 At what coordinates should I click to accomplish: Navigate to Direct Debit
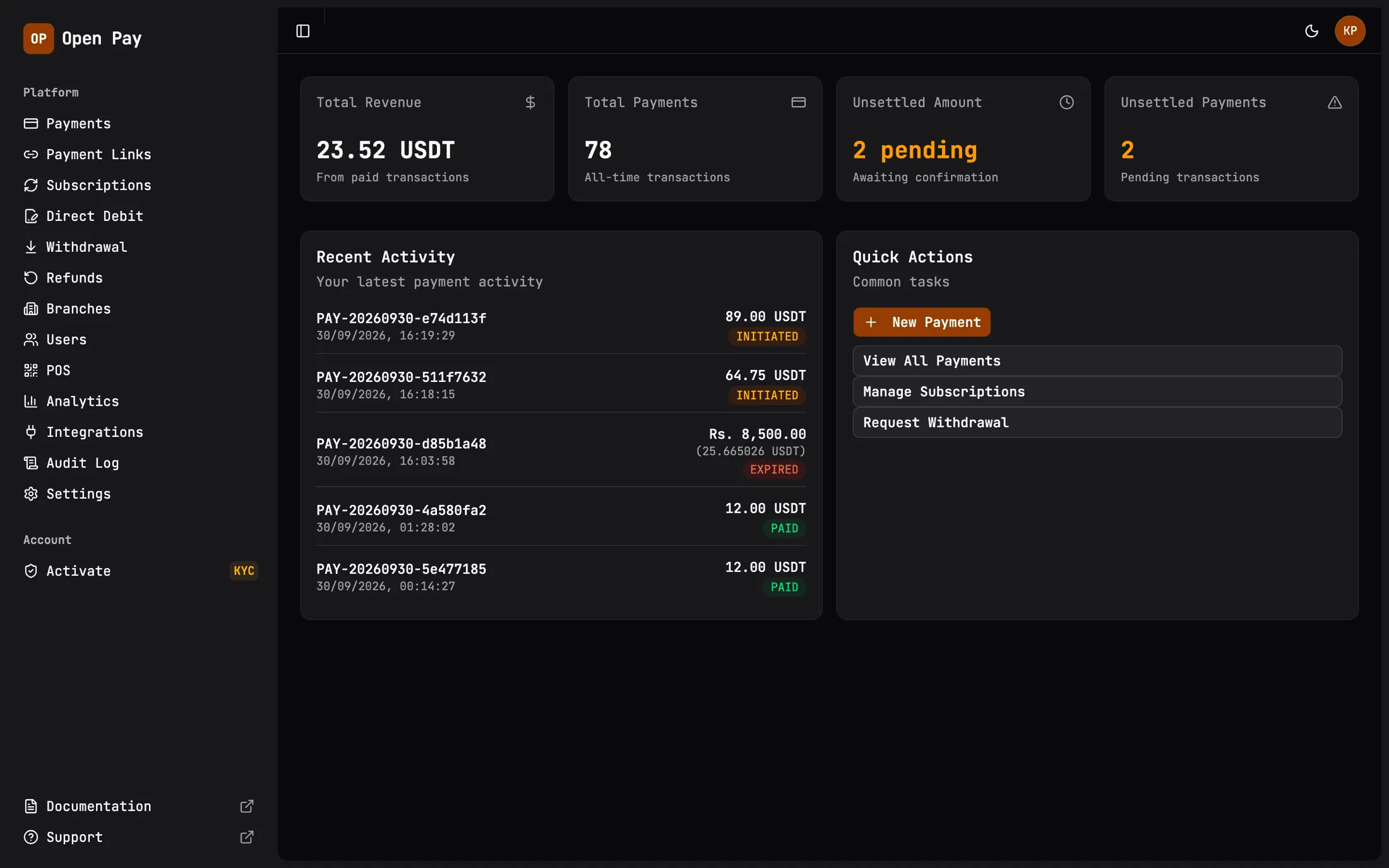point(139,217)
